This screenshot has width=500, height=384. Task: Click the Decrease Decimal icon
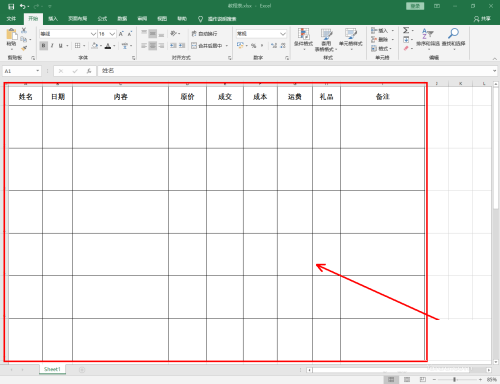[x=283, y=46]
